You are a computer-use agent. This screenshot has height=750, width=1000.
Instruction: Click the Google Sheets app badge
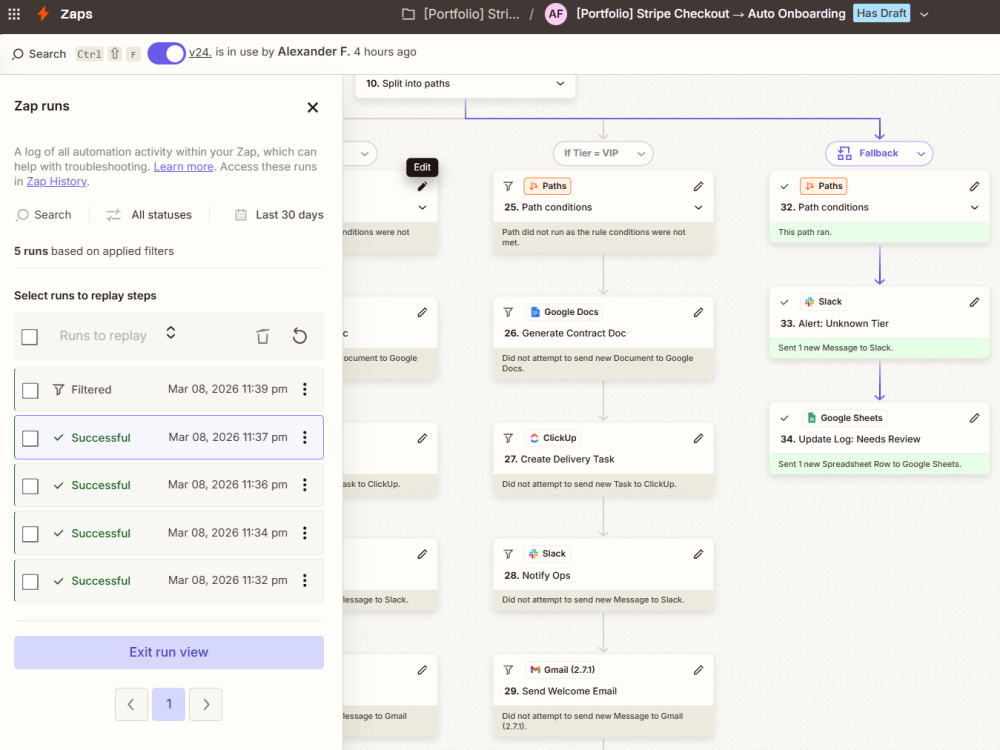(844, 418)
